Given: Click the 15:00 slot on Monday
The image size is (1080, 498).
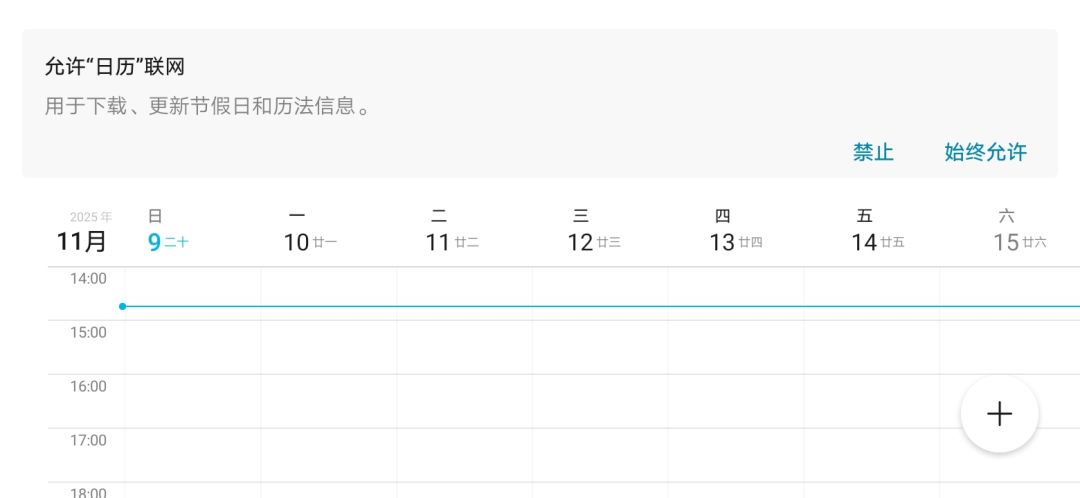Looking at the screenshot, I should (329, 347).
